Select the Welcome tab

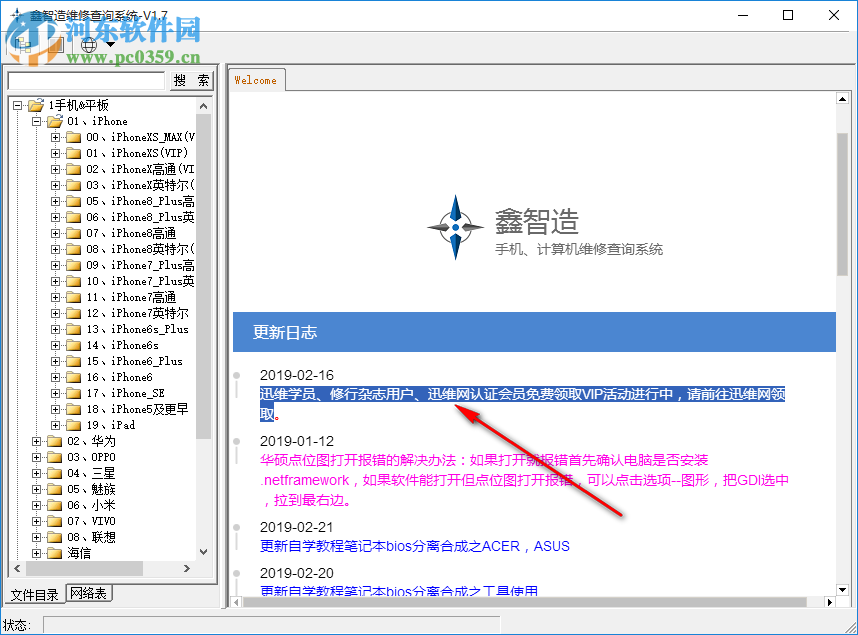(x=256, y=80)
